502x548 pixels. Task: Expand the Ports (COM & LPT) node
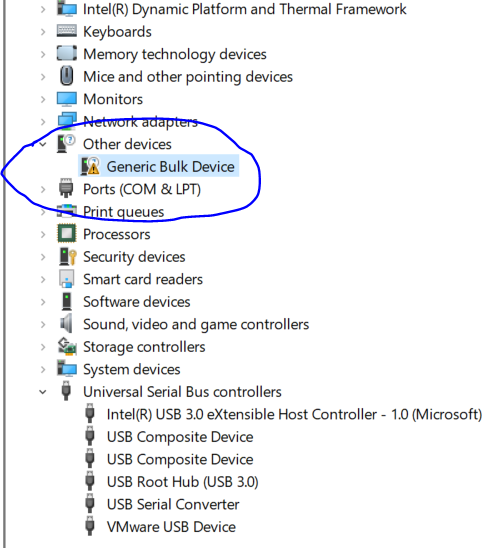[43, 189]
